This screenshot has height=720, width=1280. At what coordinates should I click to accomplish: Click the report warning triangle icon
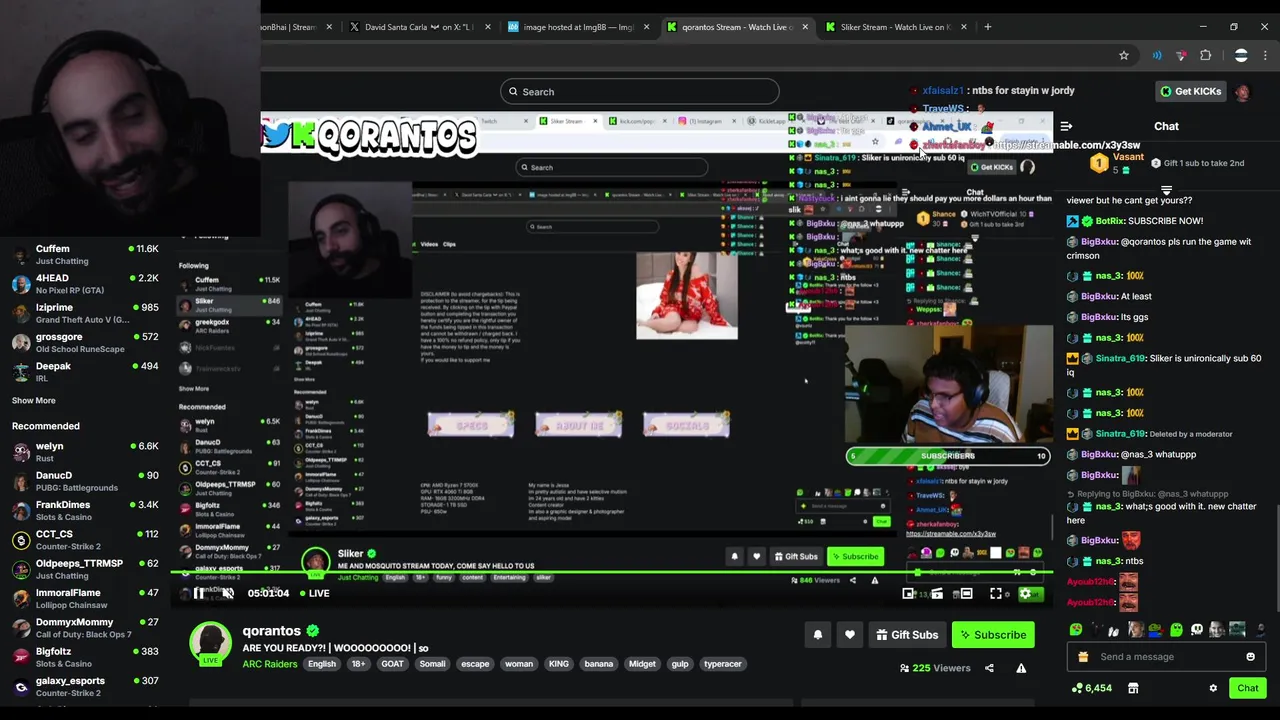[x=1021, y=668]
